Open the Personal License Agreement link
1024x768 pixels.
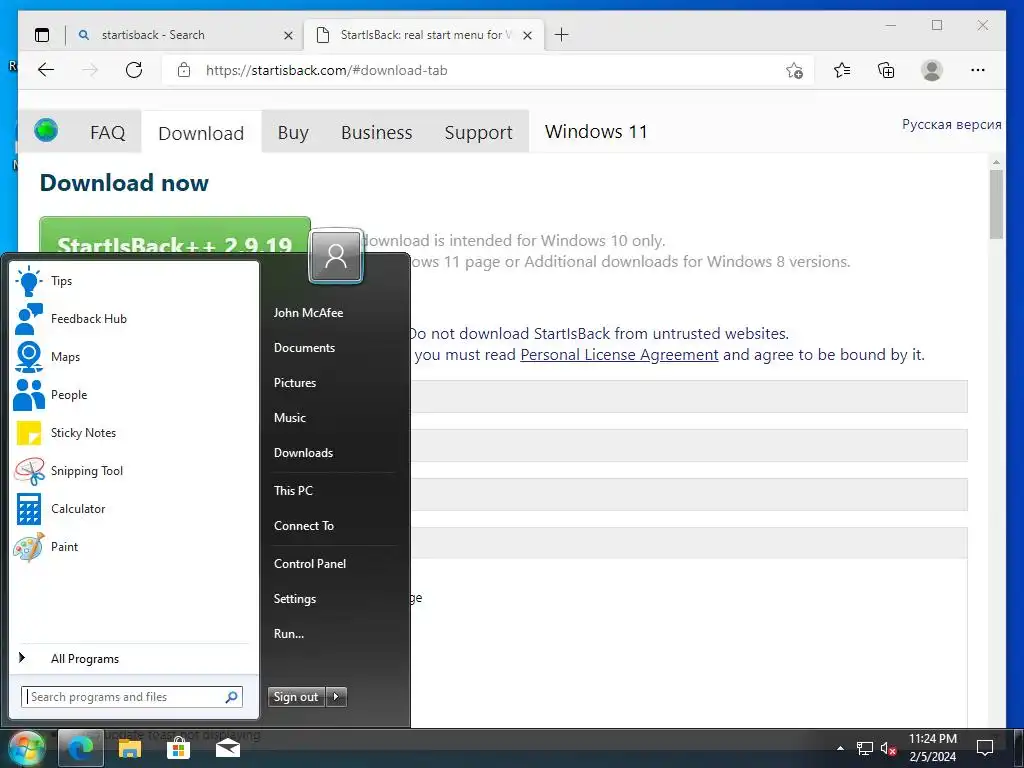click(x=619, y=355)
